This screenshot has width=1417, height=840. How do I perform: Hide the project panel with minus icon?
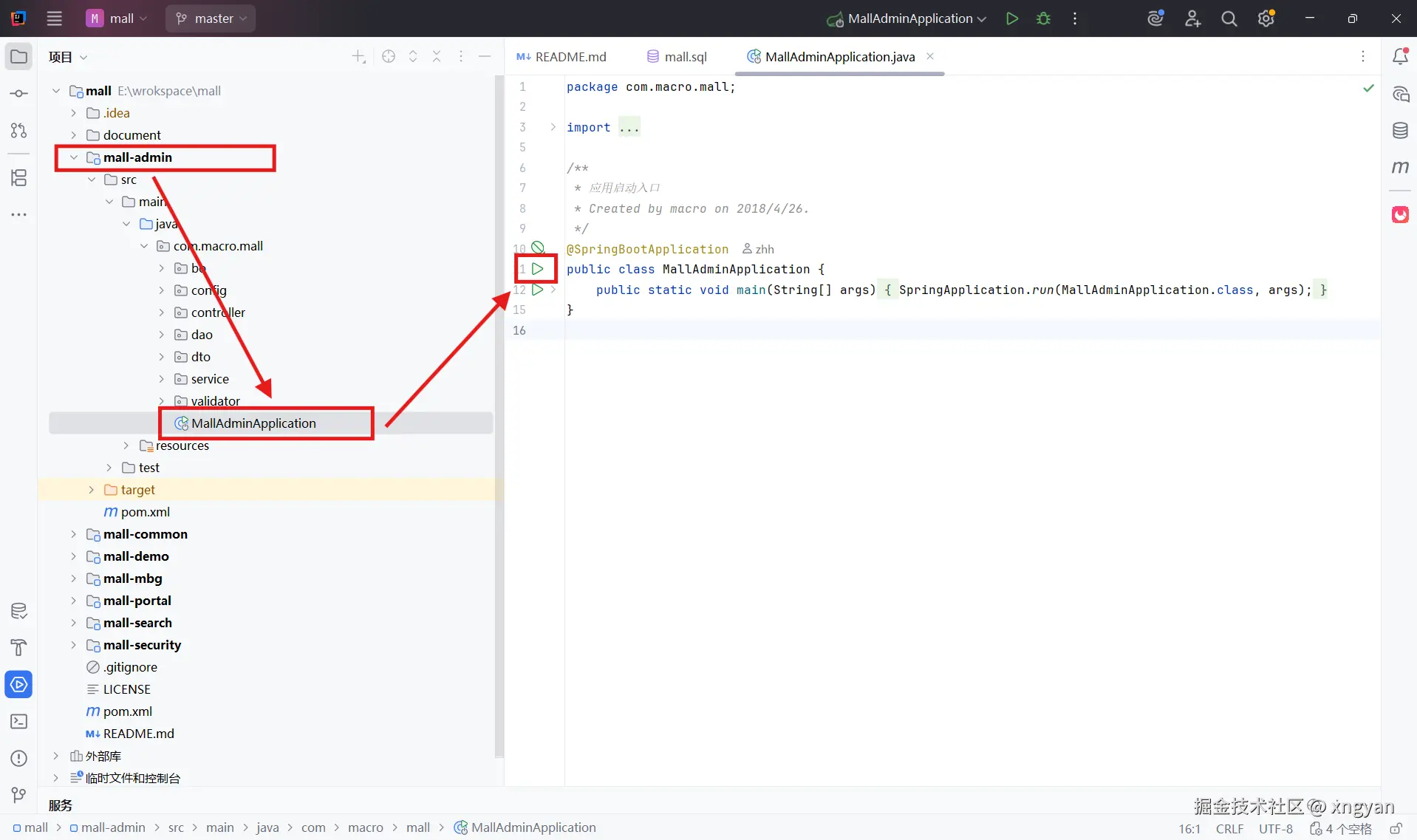tap(485, 57)
